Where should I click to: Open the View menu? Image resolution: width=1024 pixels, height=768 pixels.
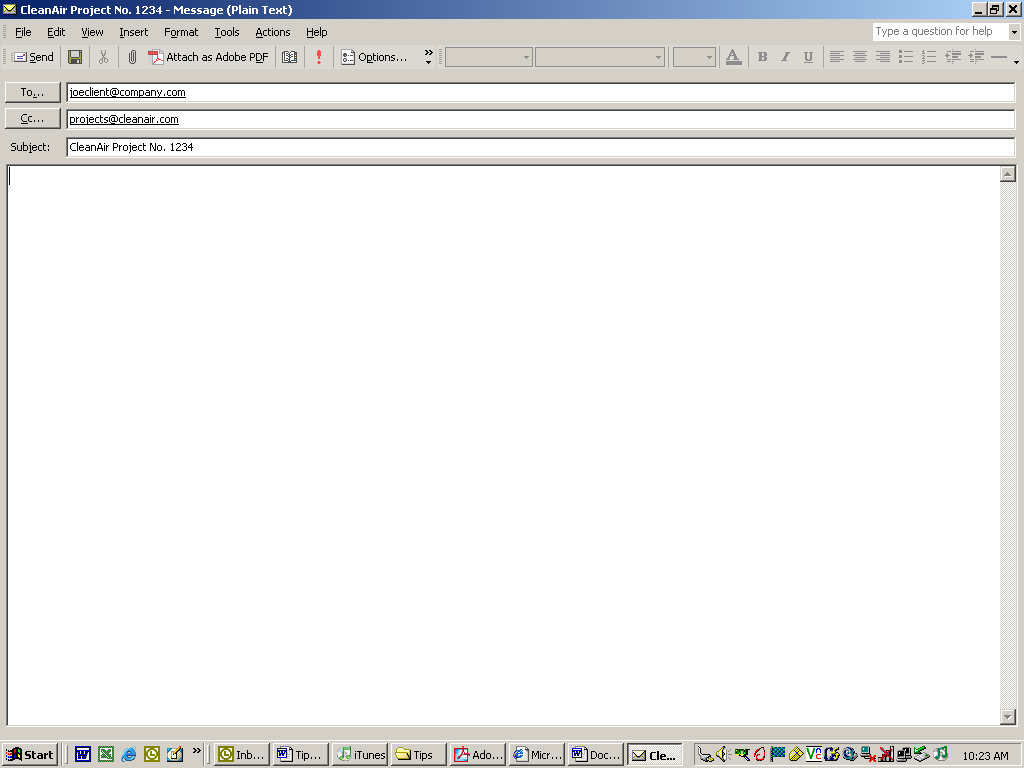[x=92, y=32]
